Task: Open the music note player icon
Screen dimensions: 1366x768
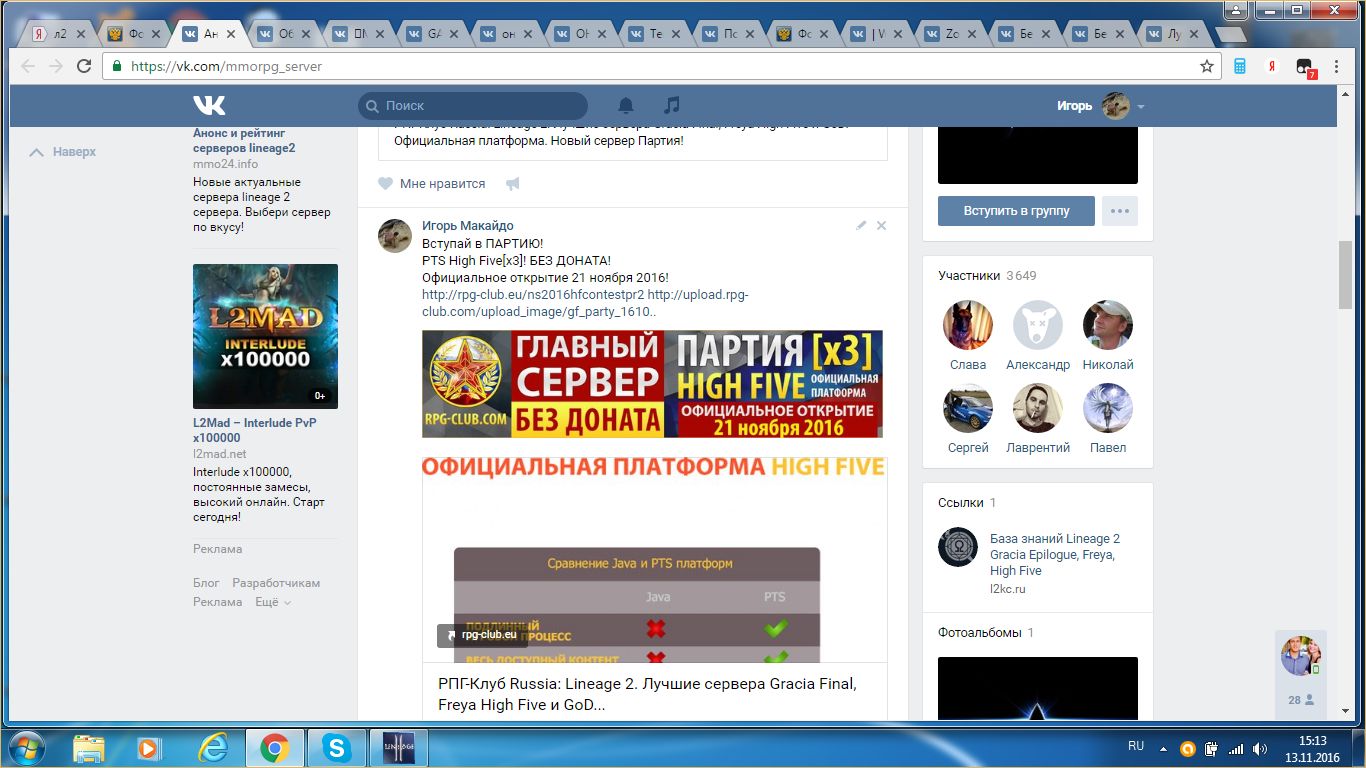Action: [672, 105]
